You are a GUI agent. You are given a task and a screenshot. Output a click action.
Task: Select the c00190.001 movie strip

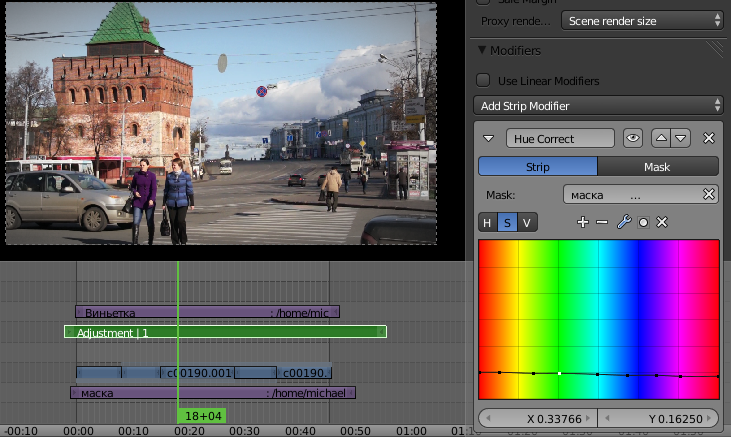tap(197, 372)
